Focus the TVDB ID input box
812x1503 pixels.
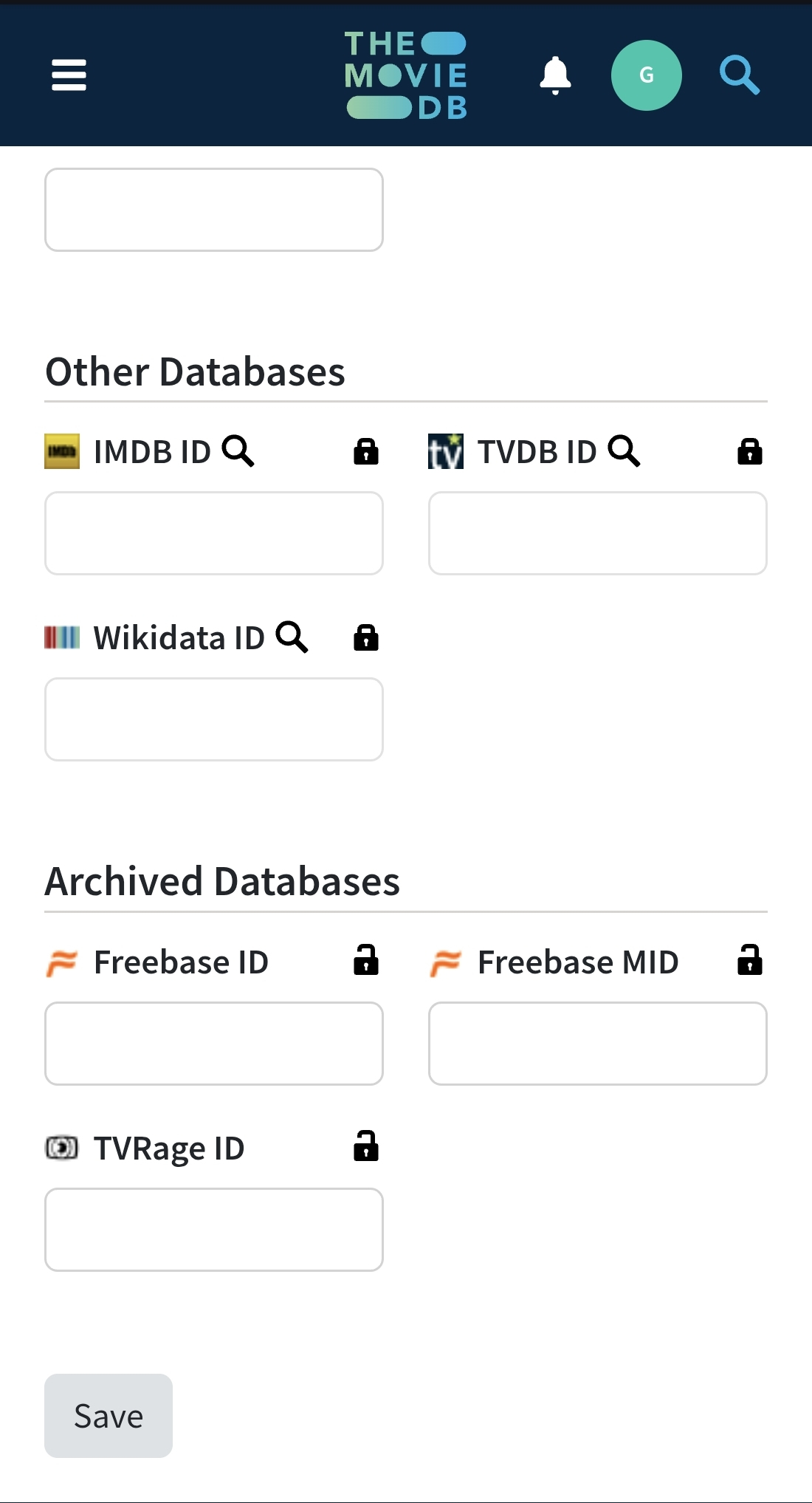click(x=598, y=533)
